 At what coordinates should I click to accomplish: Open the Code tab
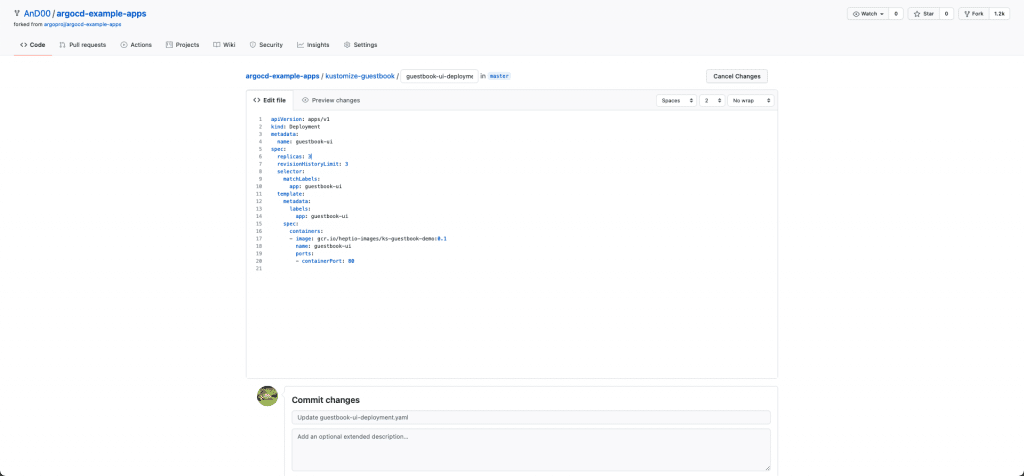pos(33,45)
